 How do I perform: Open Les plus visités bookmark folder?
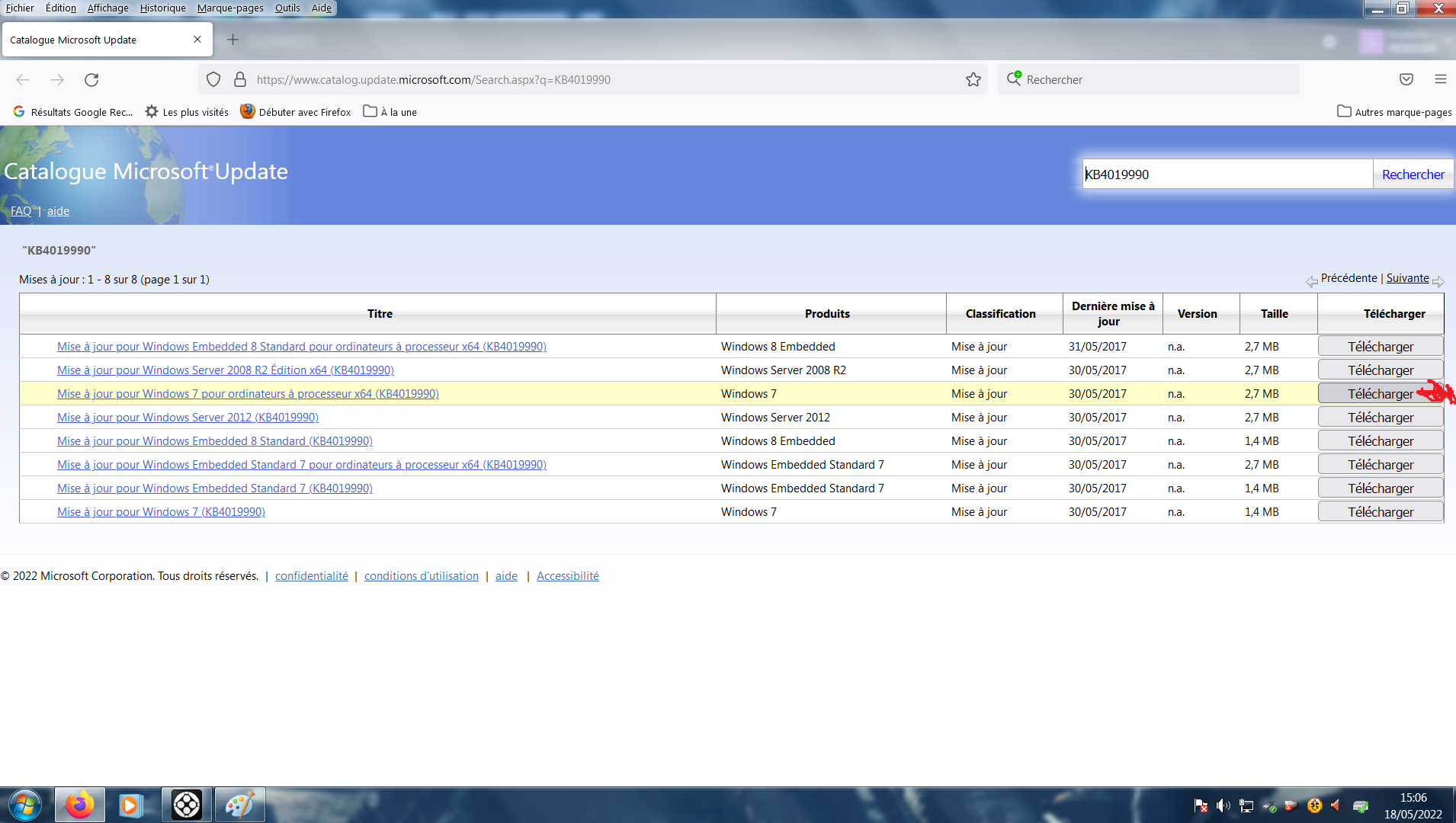tap(187, 112)
